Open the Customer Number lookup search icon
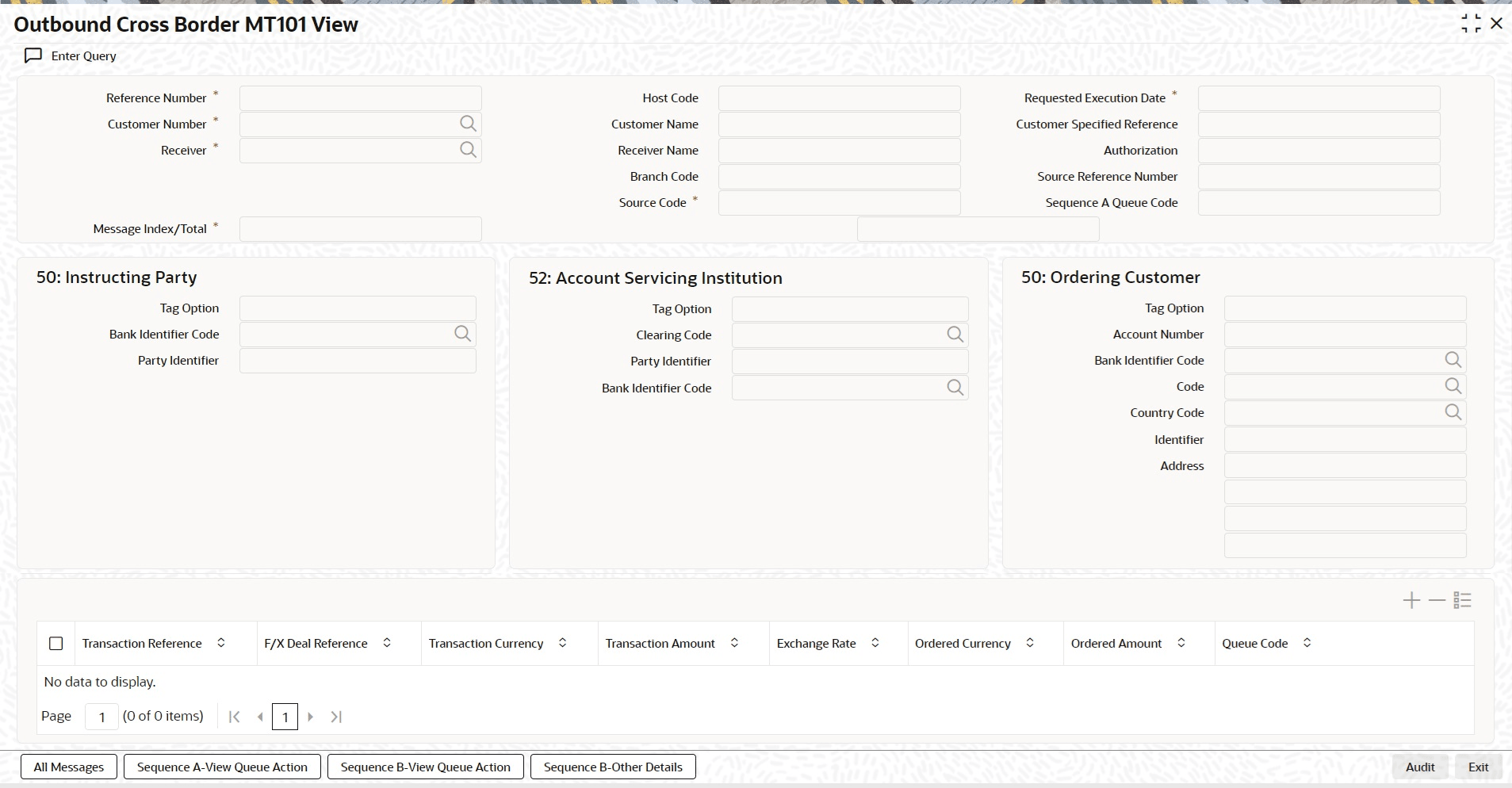The width and height of the screenshot is (1512, 788). coord(468,124)
